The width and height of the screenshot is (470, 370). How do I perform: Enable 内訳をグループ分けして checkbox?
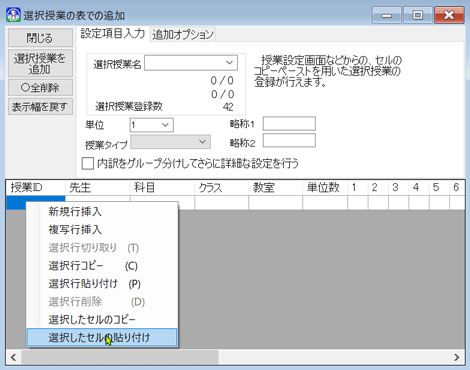point(88,164)
